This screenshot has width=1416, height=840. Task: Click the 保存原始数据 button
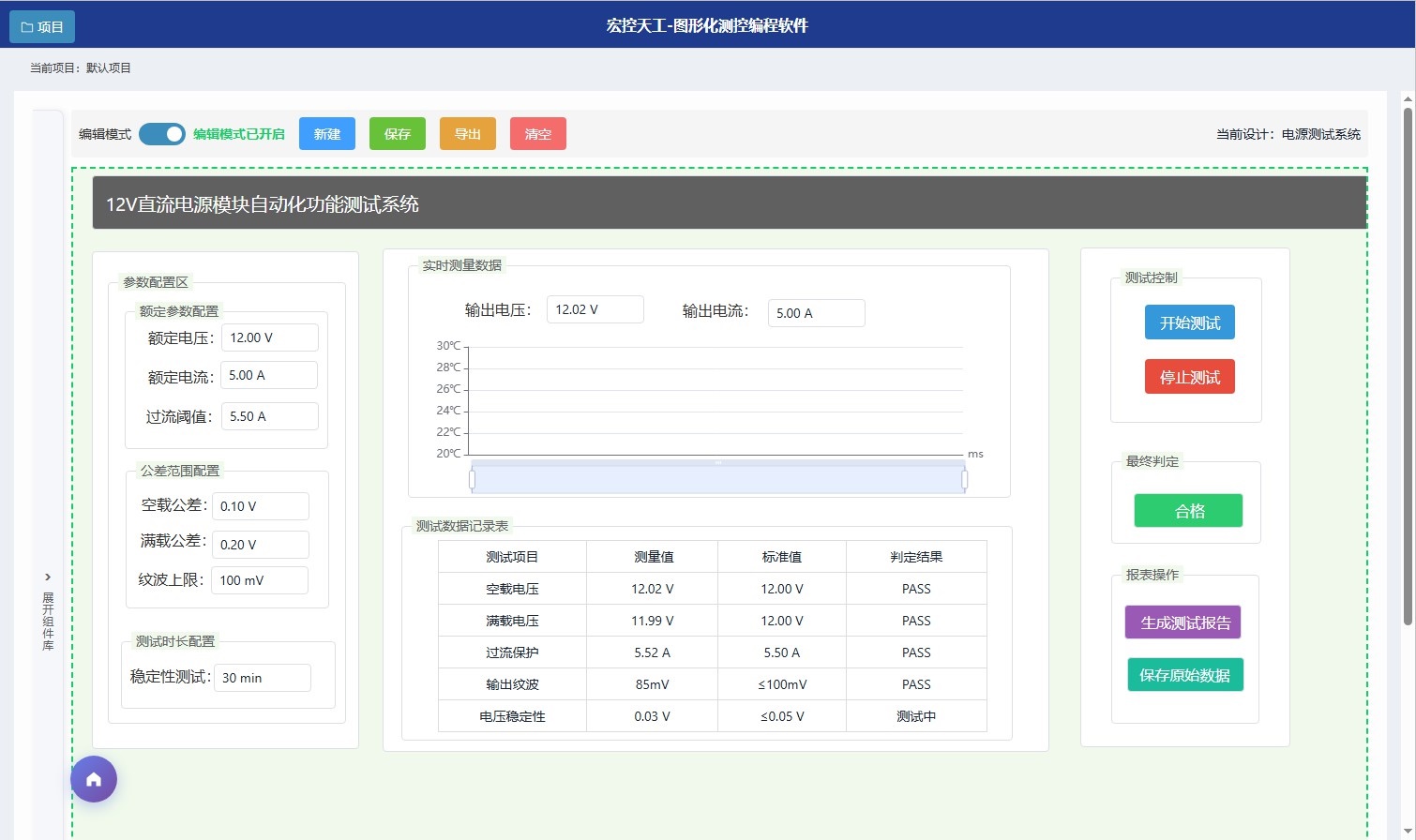[x=1184, y=674]
